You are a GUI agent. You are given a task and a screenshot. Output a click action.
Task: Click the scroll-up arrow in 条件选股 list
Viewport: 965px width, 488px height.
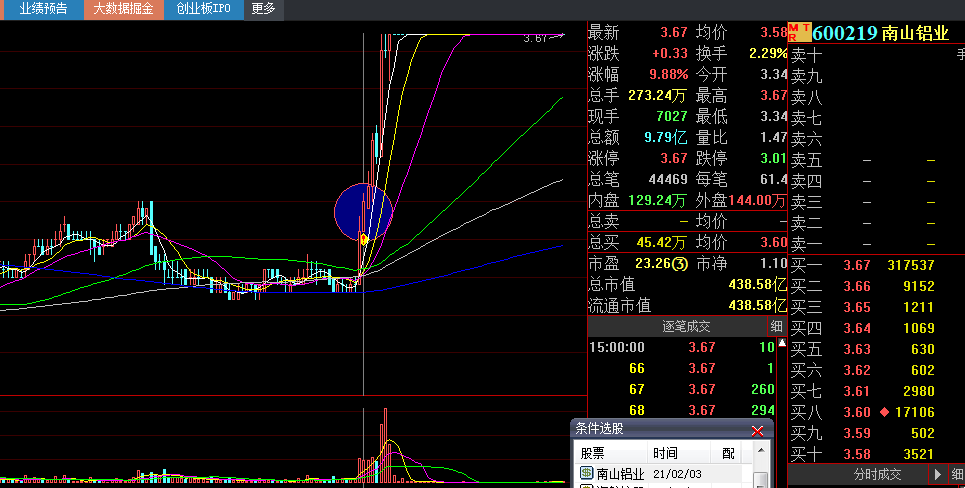(761, 451)
